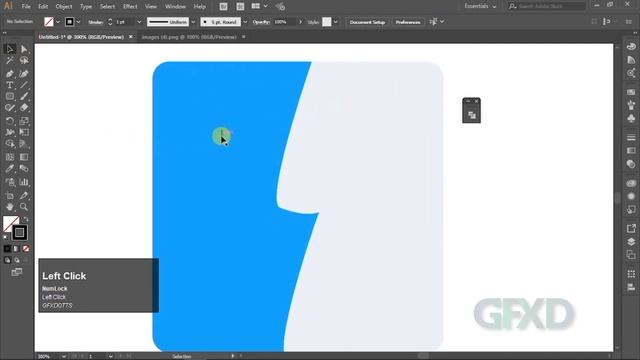Click the Opacity percentage field
Viewport: 640px width, 360px height.
[x=284, y=22]
